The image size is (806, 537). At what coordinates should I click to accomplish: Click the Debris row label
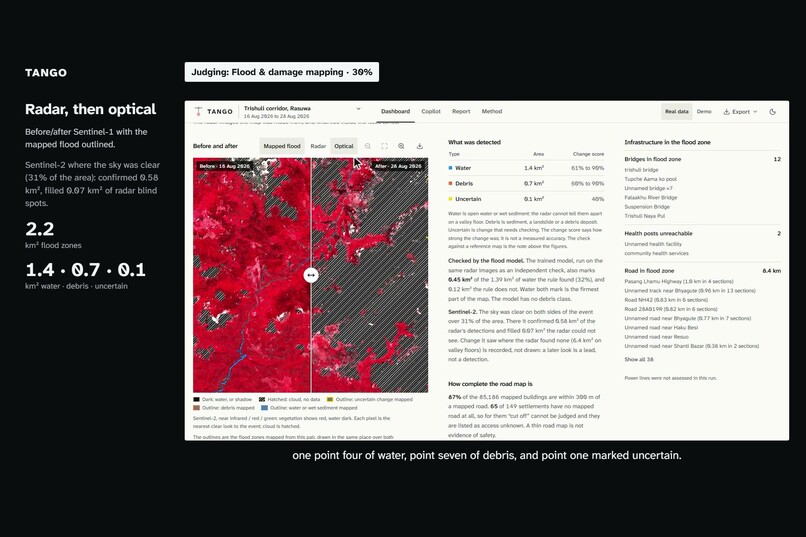(x=464, y=183)
